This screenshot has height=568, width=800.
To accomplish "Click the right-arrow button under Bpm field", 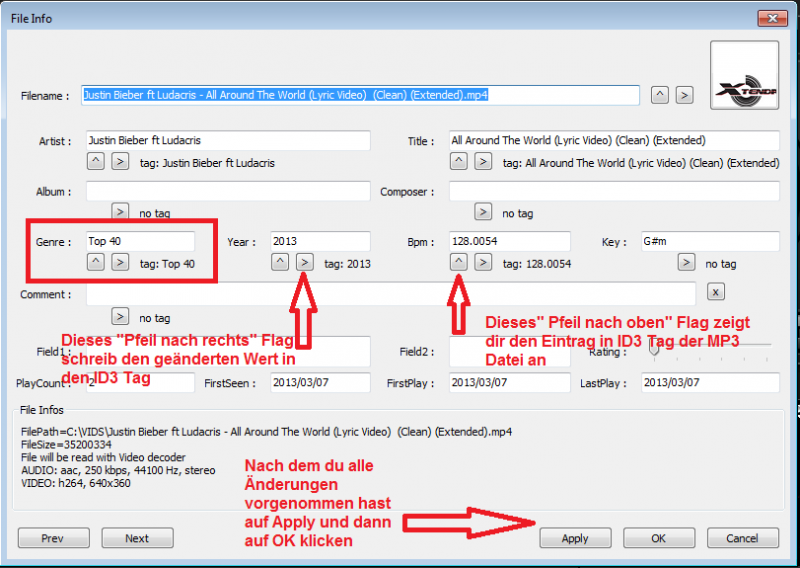I will [x=483, y=262].
